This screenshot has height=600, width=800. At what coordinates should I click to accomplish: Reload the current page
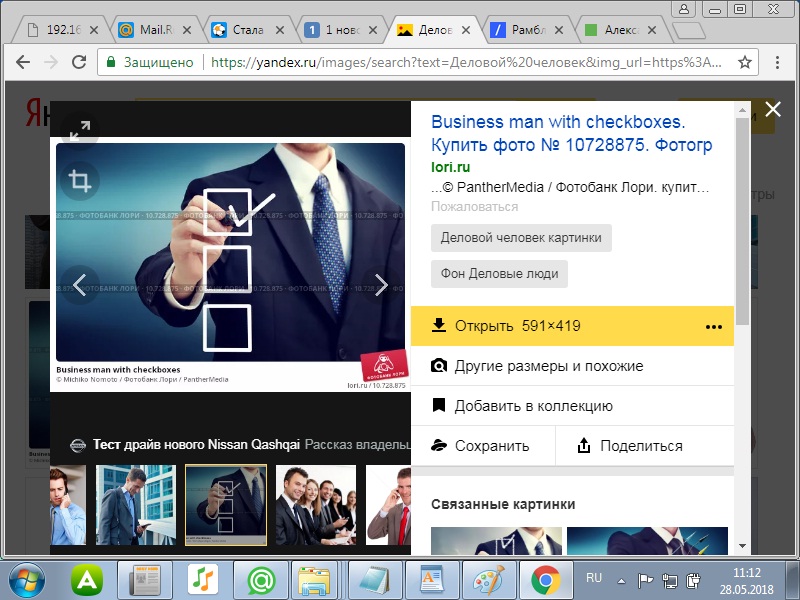[x=79, y=62]
